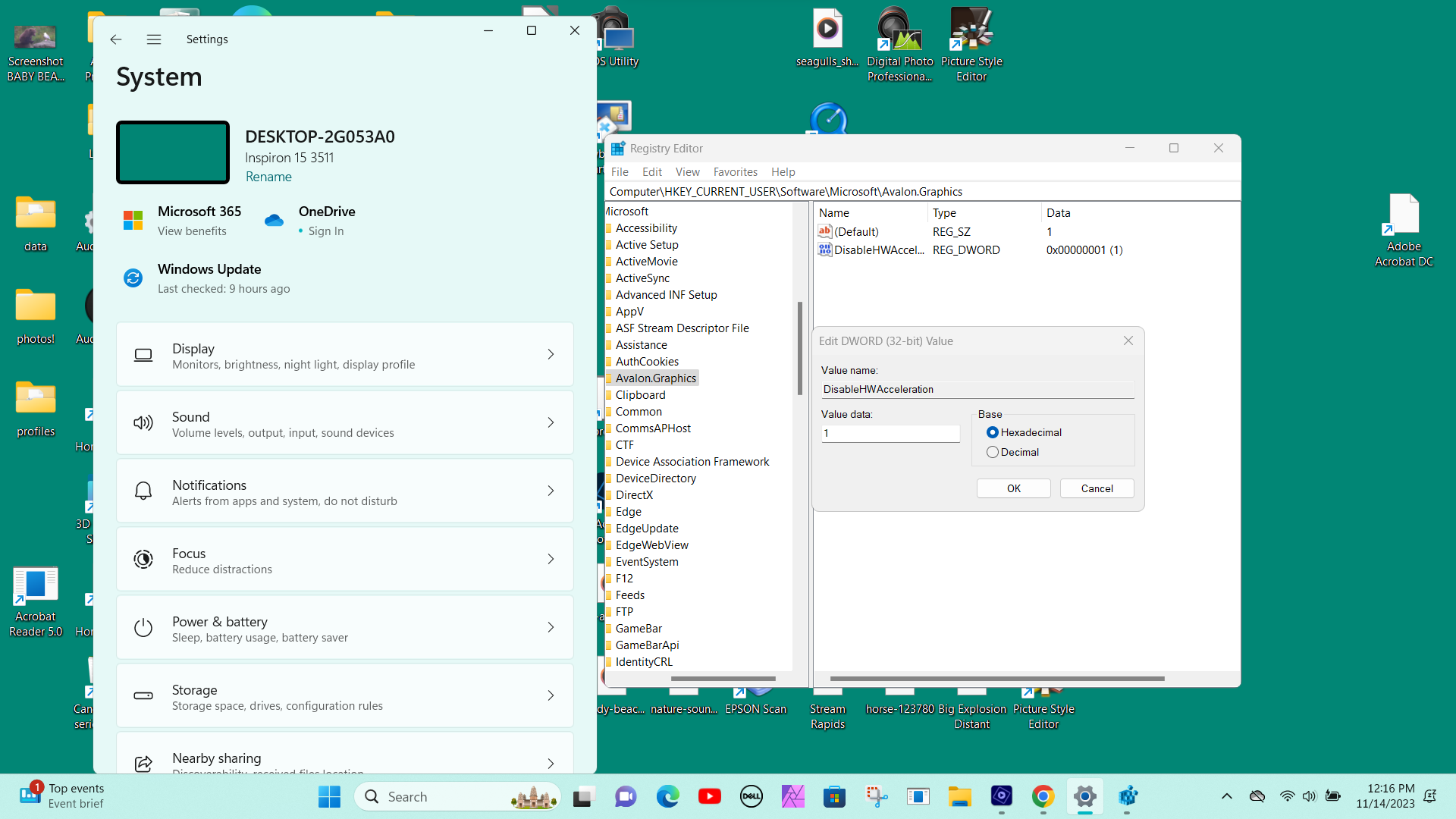Click the Value data input field
This screenshot has width=1456, height=819.
click(890, 434)
